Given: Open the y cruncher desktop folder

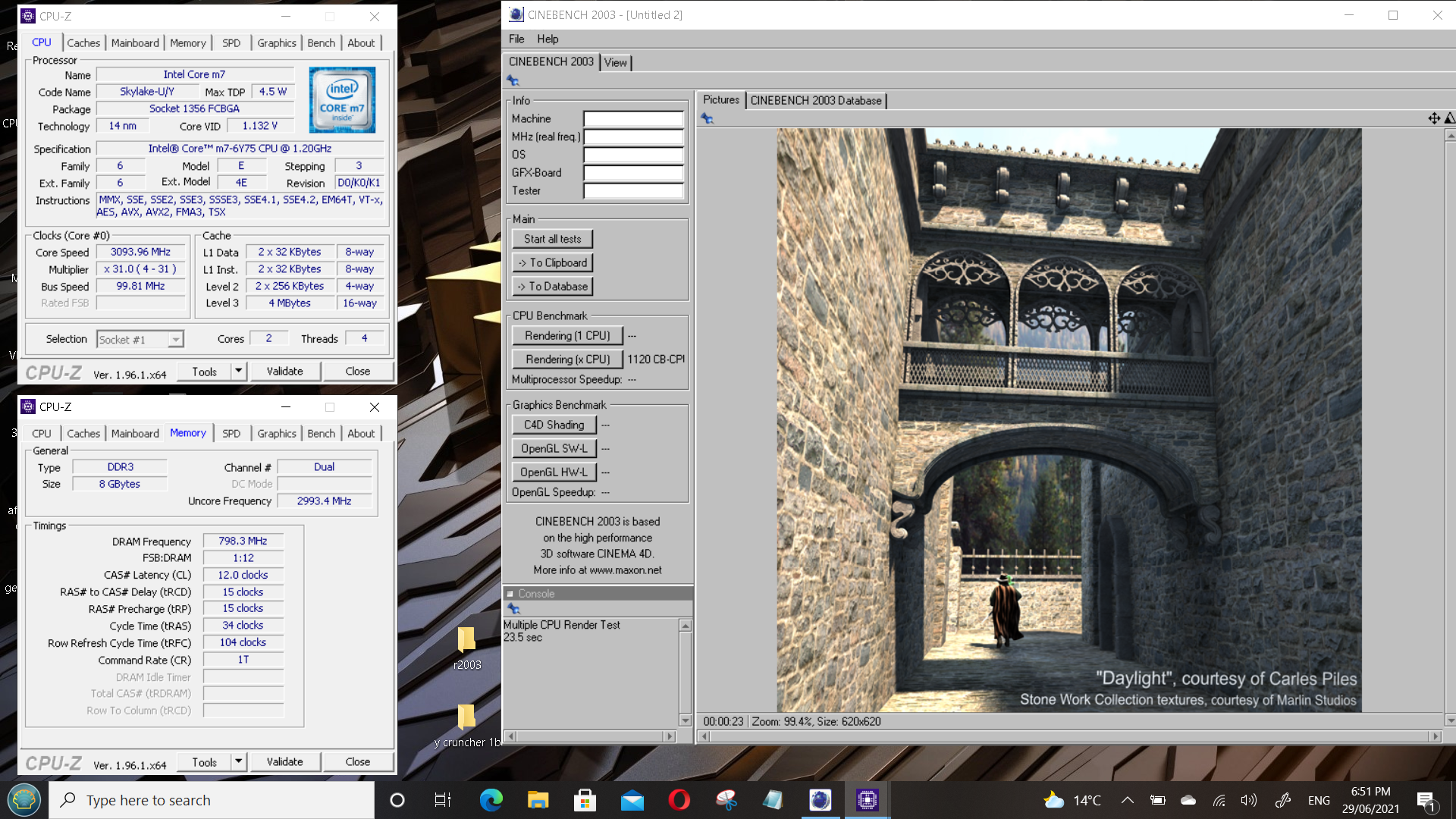Looking at the screenshot, I should point(467,726).
